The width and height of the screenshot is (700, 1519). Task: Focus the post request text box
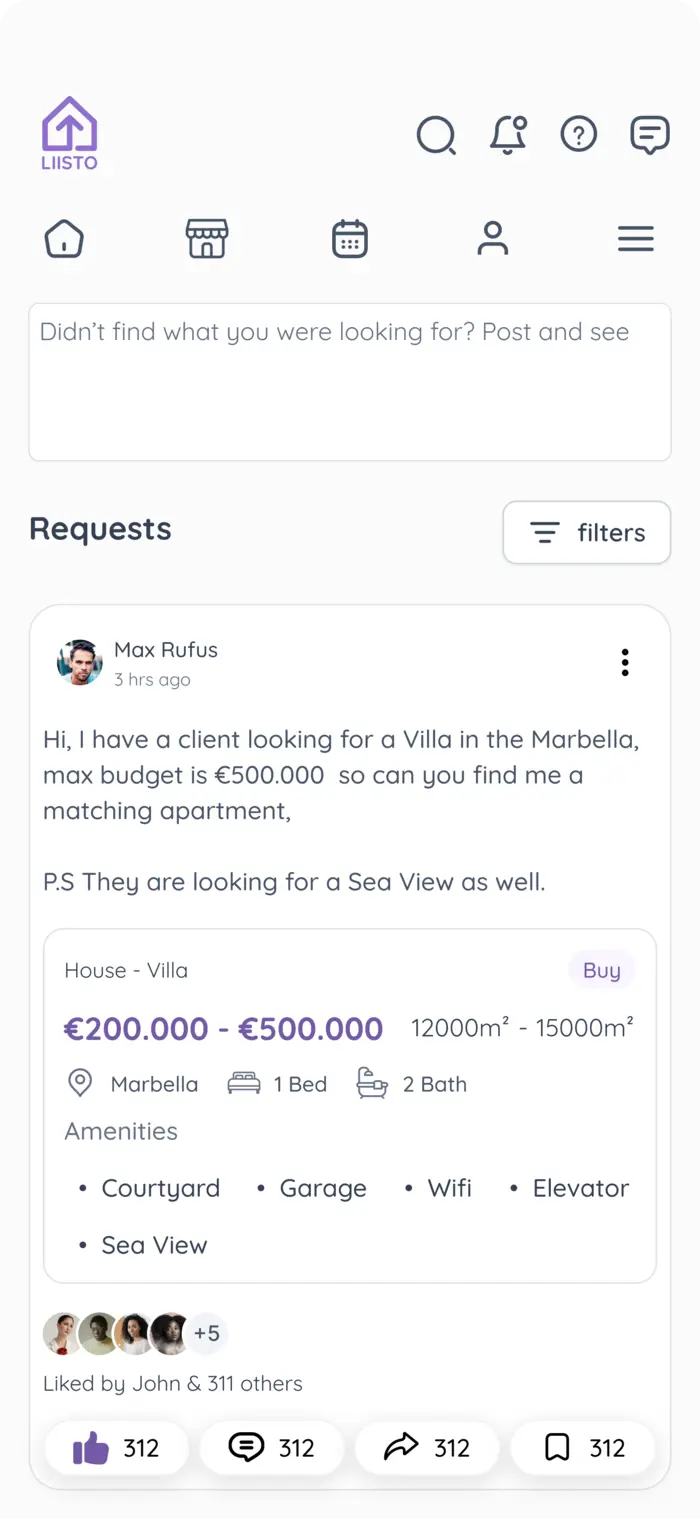[350, 382]
